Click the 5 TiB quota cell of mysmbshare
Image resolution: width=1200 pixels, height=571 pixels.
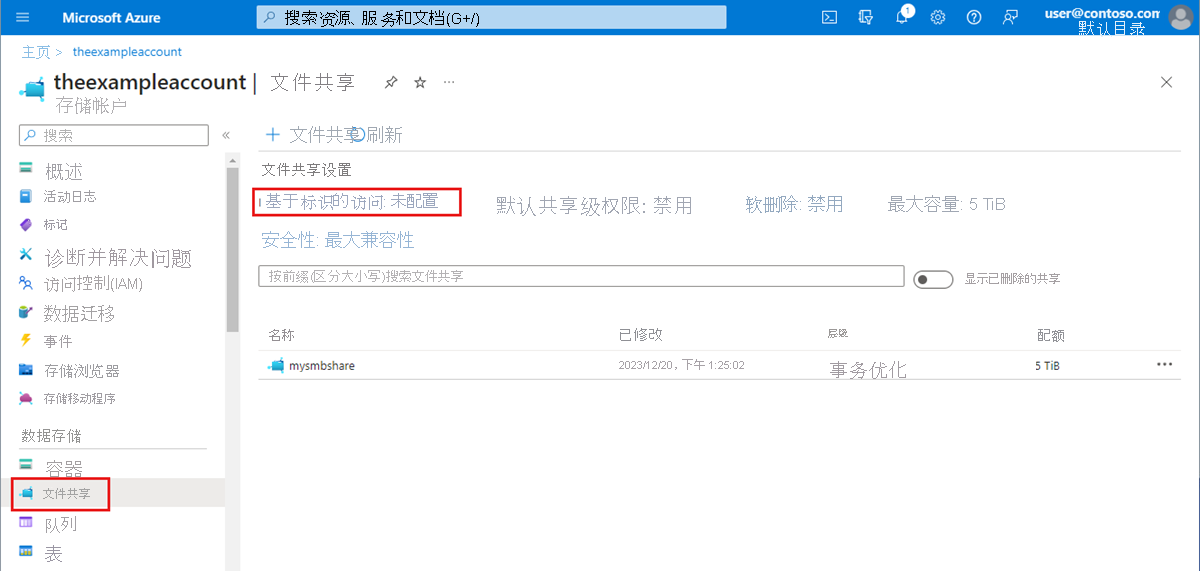(x=1047, y=366)
